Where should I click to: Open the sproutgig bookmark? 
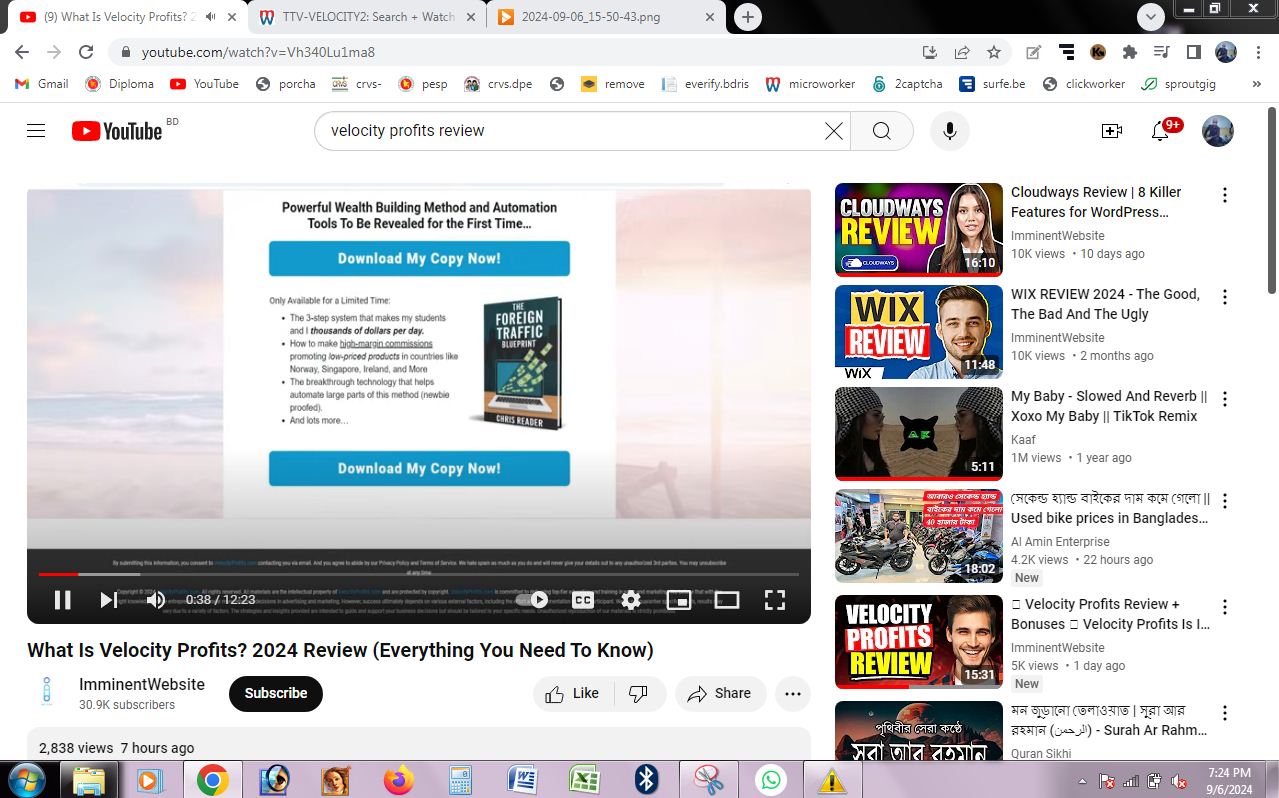[x=1180, y=84]
